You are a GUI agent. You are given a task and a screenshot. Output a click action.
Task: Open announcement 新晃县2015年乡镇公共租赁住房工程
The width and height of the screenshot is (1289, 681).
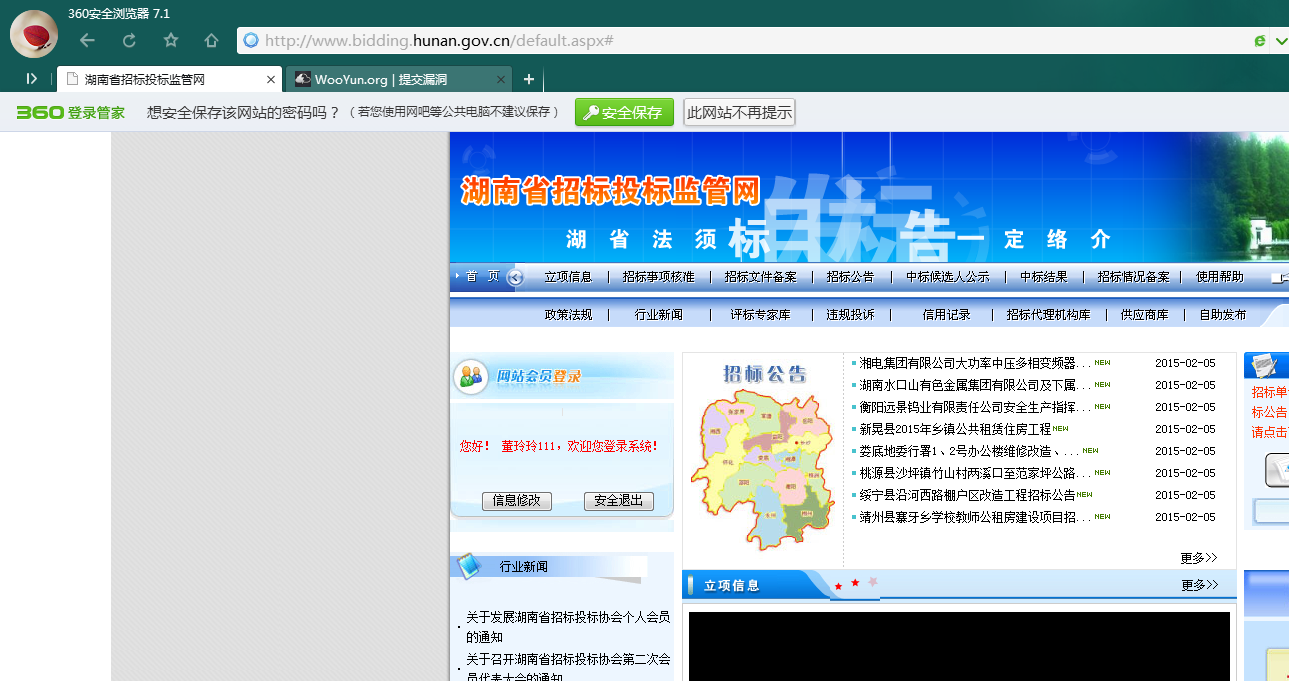955,429
